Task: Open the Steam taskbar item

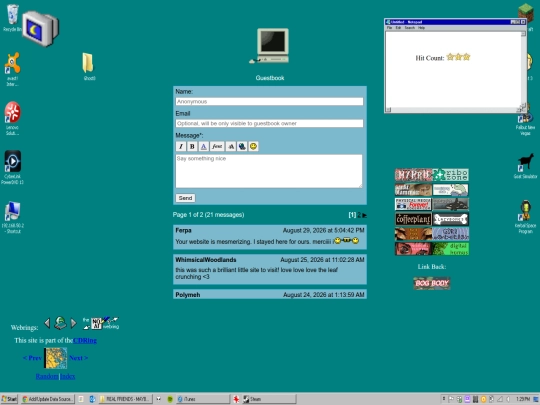Action: click(269, 399)
